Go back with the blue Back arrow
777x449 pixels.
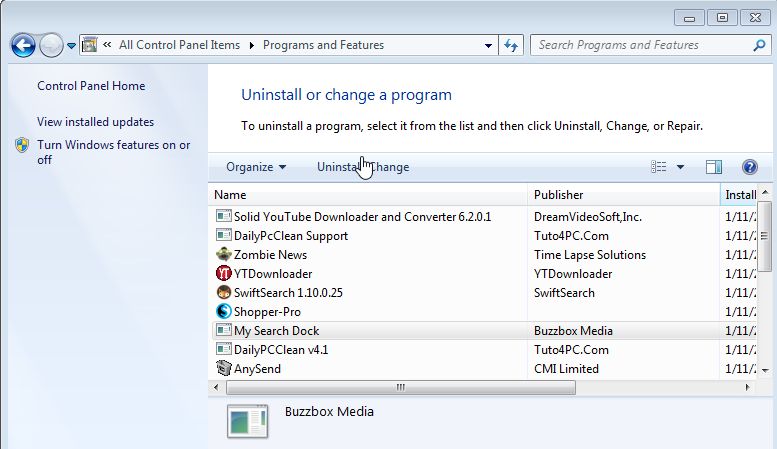click(x=23, y=46)
